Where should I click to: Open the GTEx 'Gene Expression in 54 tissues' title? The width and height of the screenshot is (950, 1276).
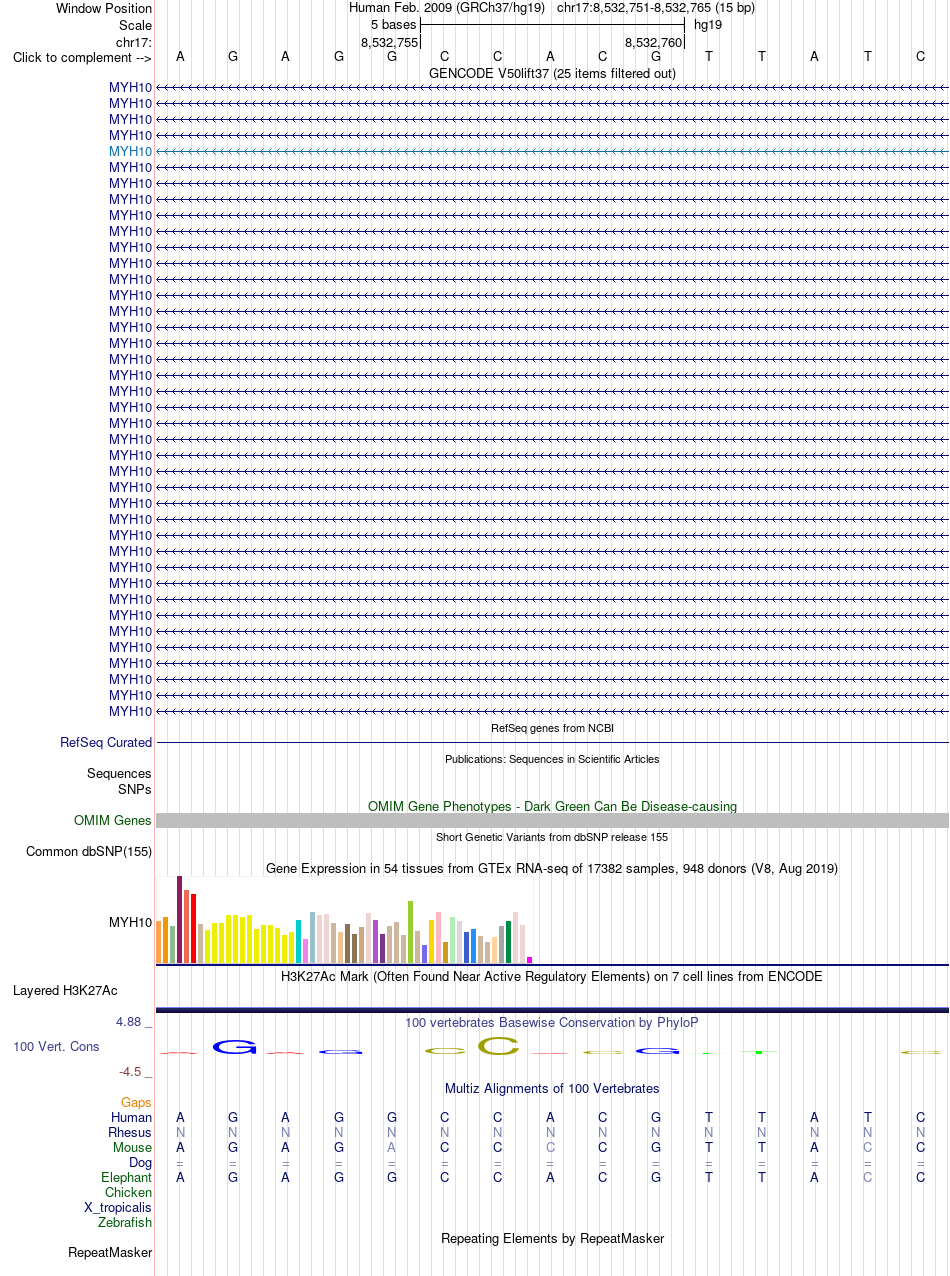[552, 869]
